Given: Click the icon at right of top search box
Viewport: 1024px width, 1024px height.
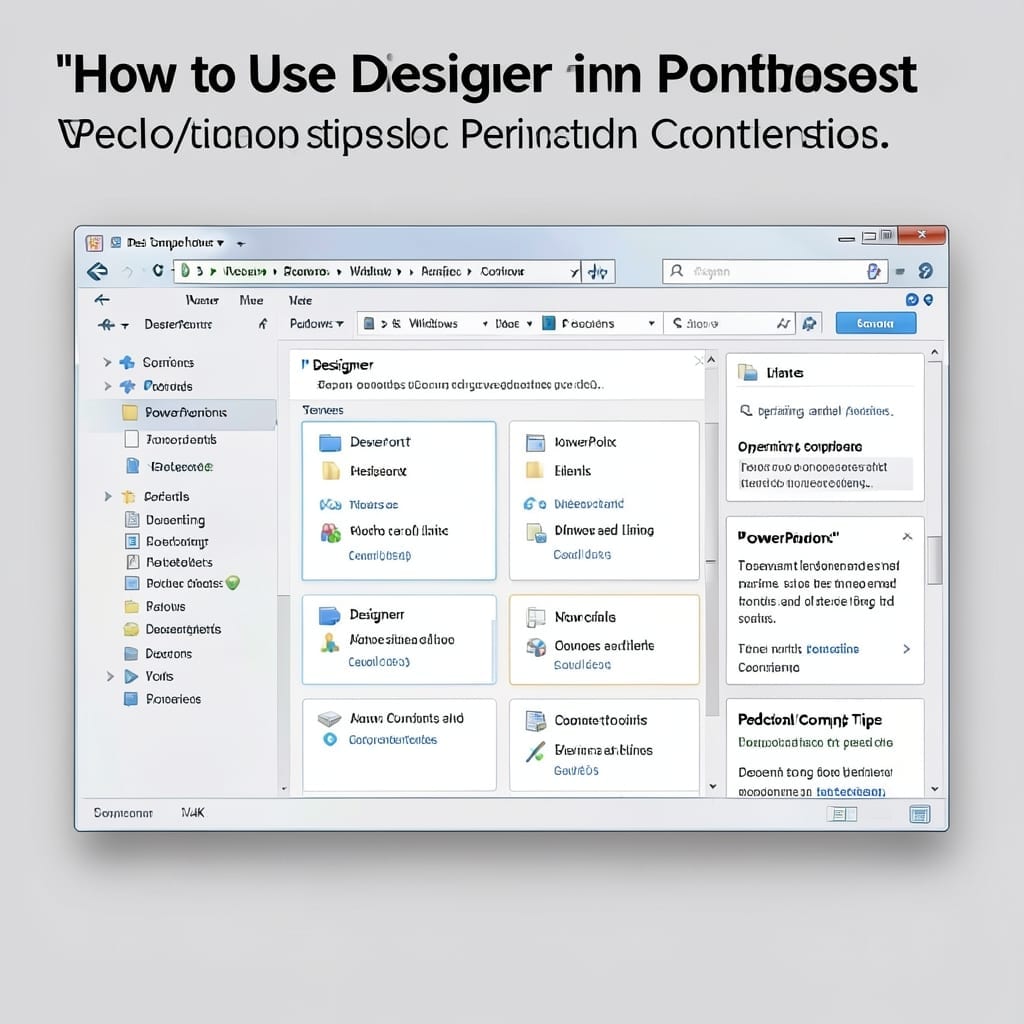Looking at the screenshot, I should (873, 272).
